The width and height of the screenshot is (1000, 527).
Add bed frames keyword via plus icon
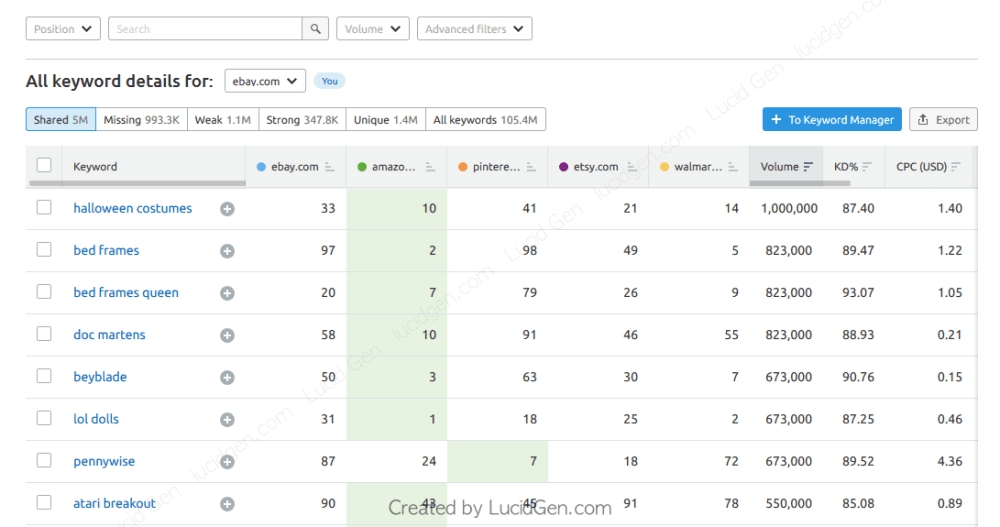click(227, 251)
